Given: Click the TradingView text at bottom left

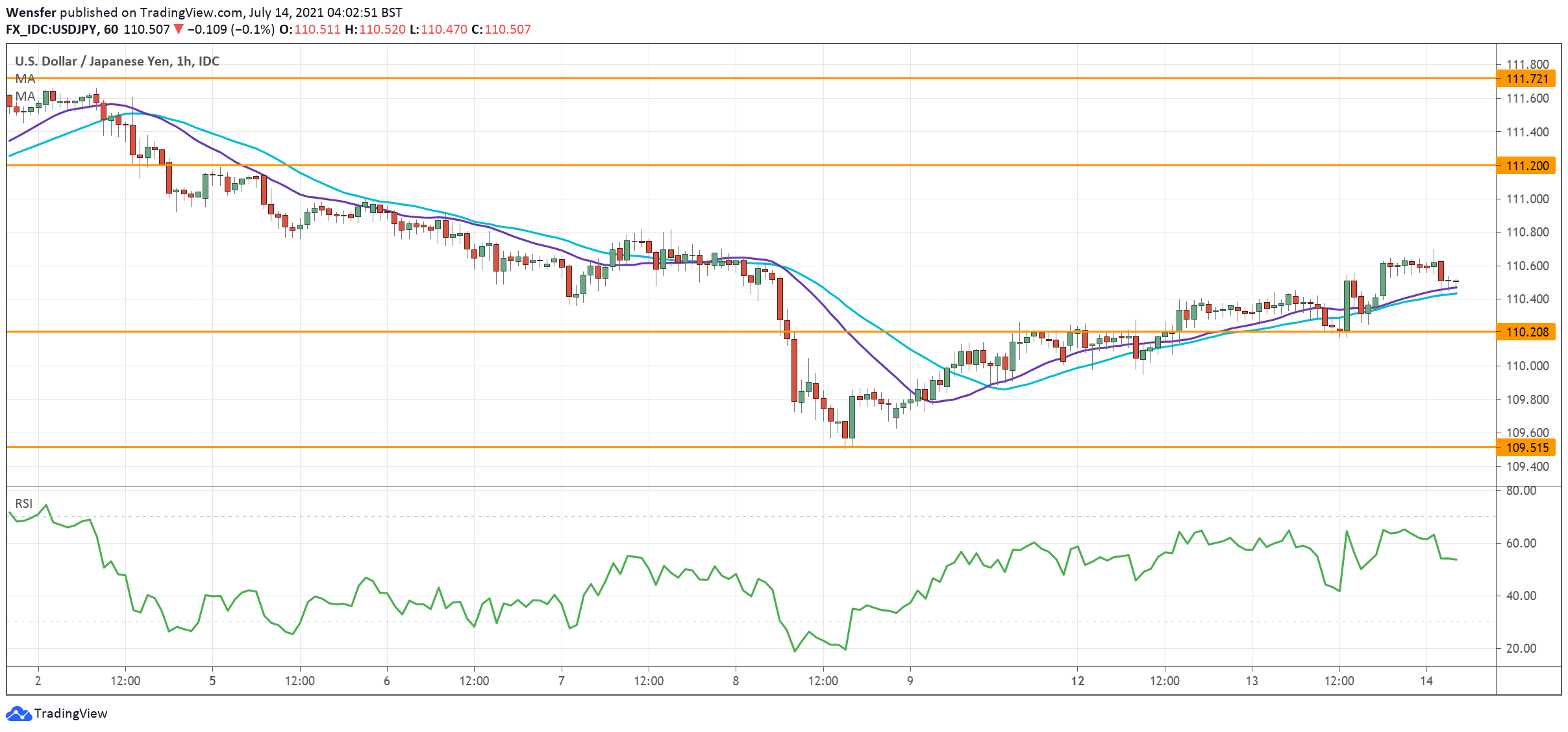Looking at the screenshot, I should pos(70,714).
